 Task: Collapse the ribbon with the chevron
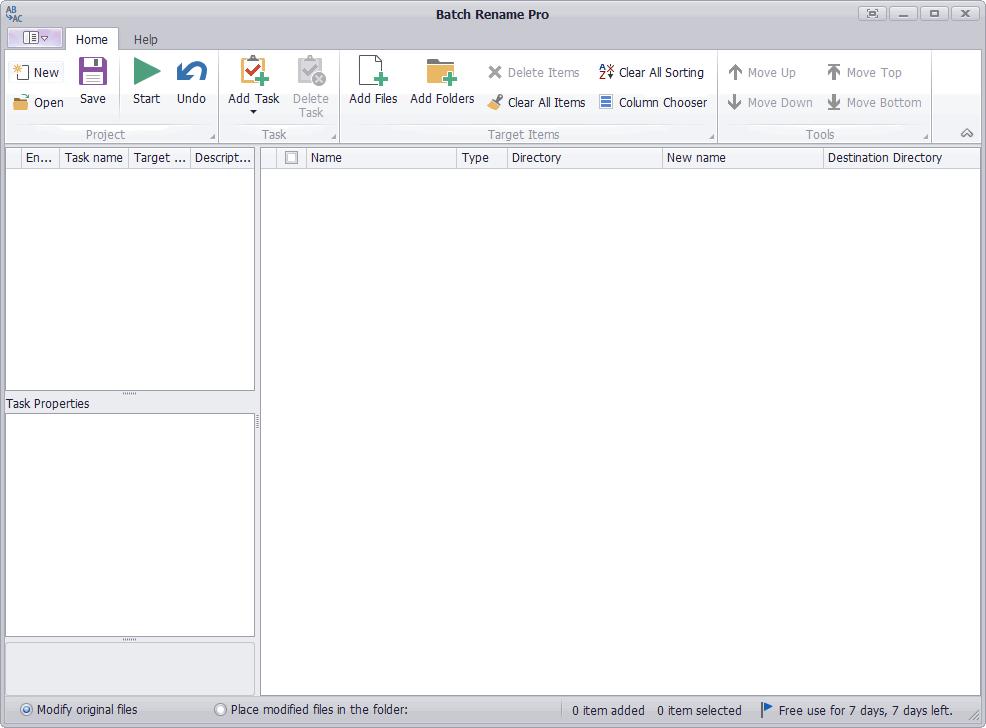[x=967, y=133]
